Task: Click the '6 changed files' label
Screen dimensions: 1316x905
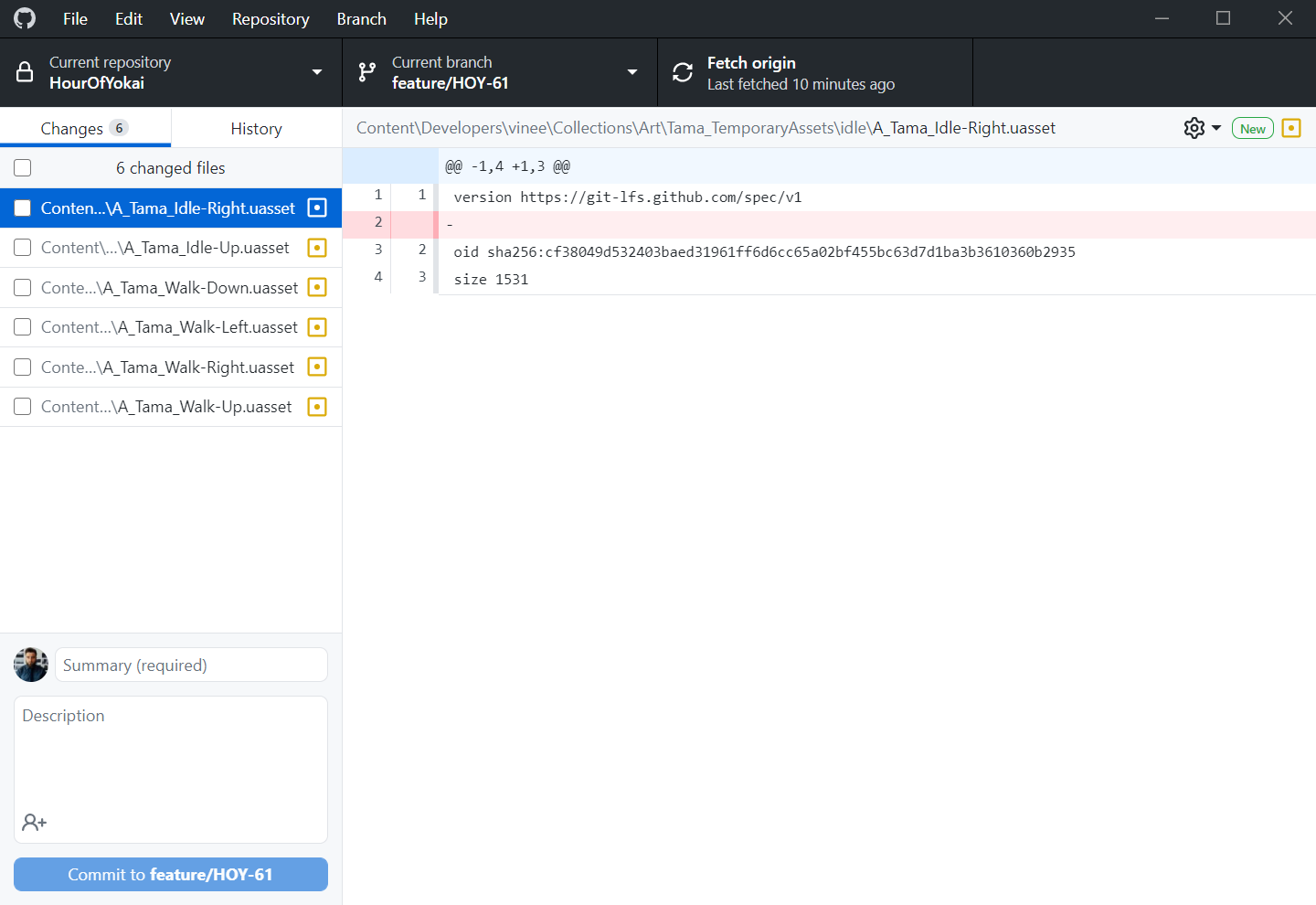Action: (x=171, y=168)
